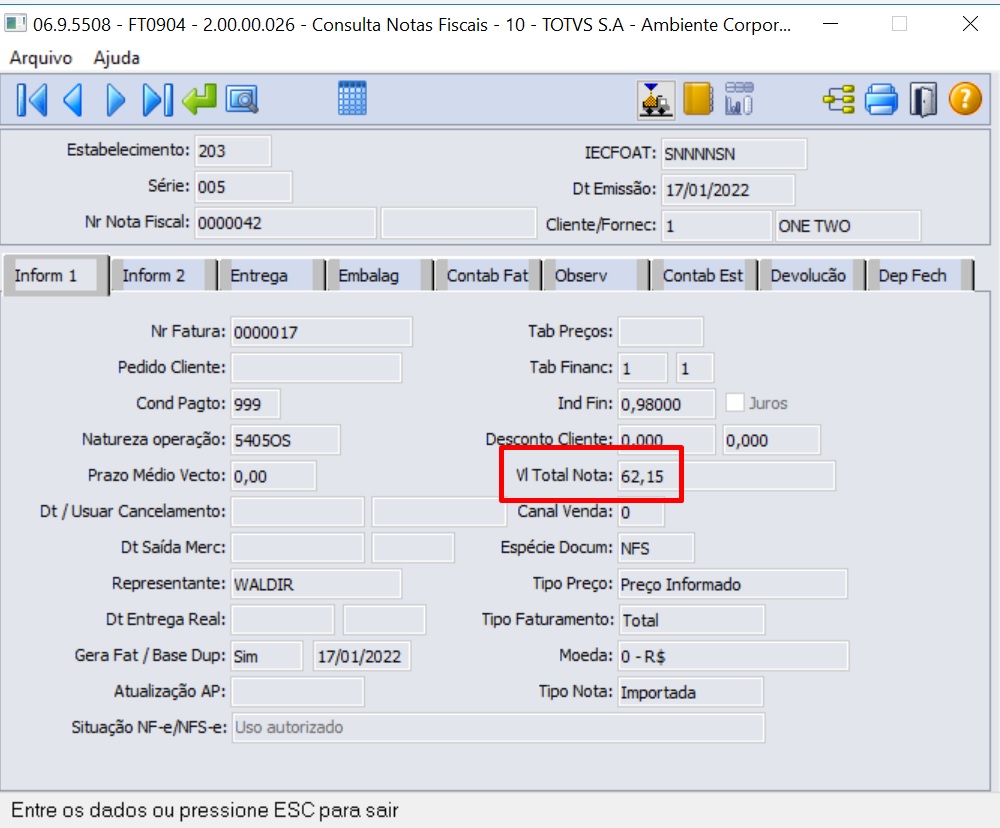This screenshot has height=828, width=1000.
Task: Switch to the Entrega tab
Action: click(270, 276)
